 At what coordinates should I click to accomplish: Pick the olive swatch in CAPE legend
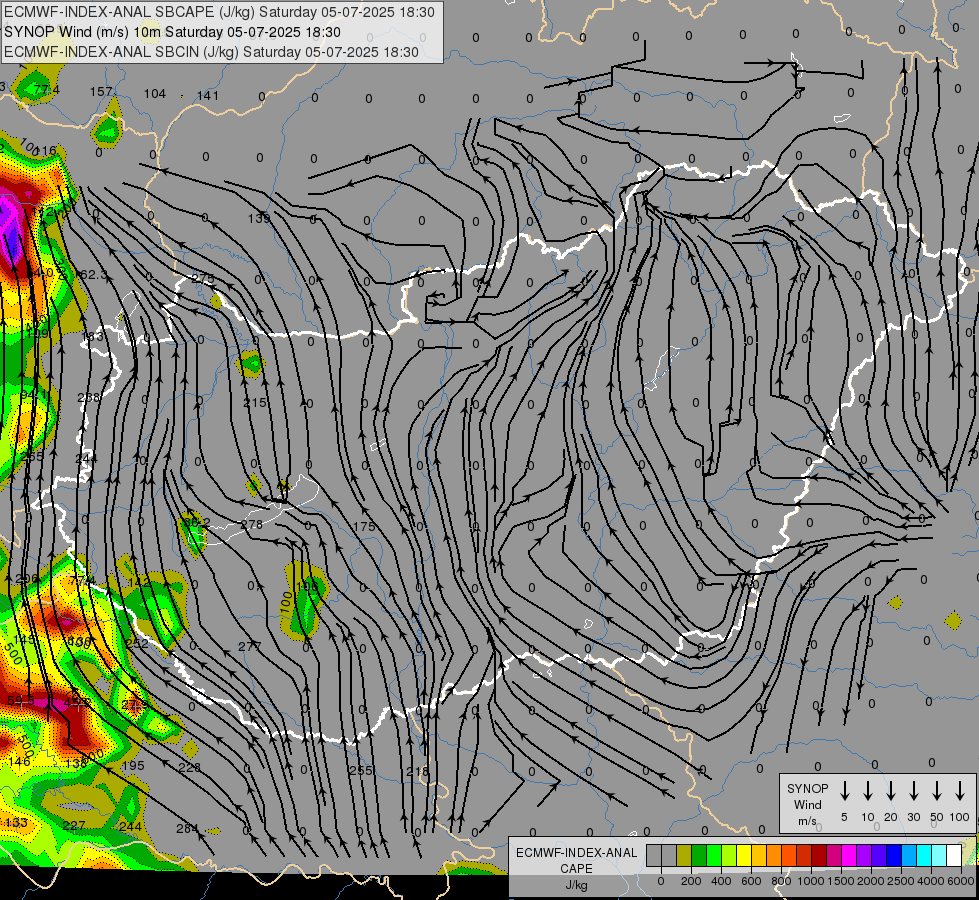coord(684,856)
